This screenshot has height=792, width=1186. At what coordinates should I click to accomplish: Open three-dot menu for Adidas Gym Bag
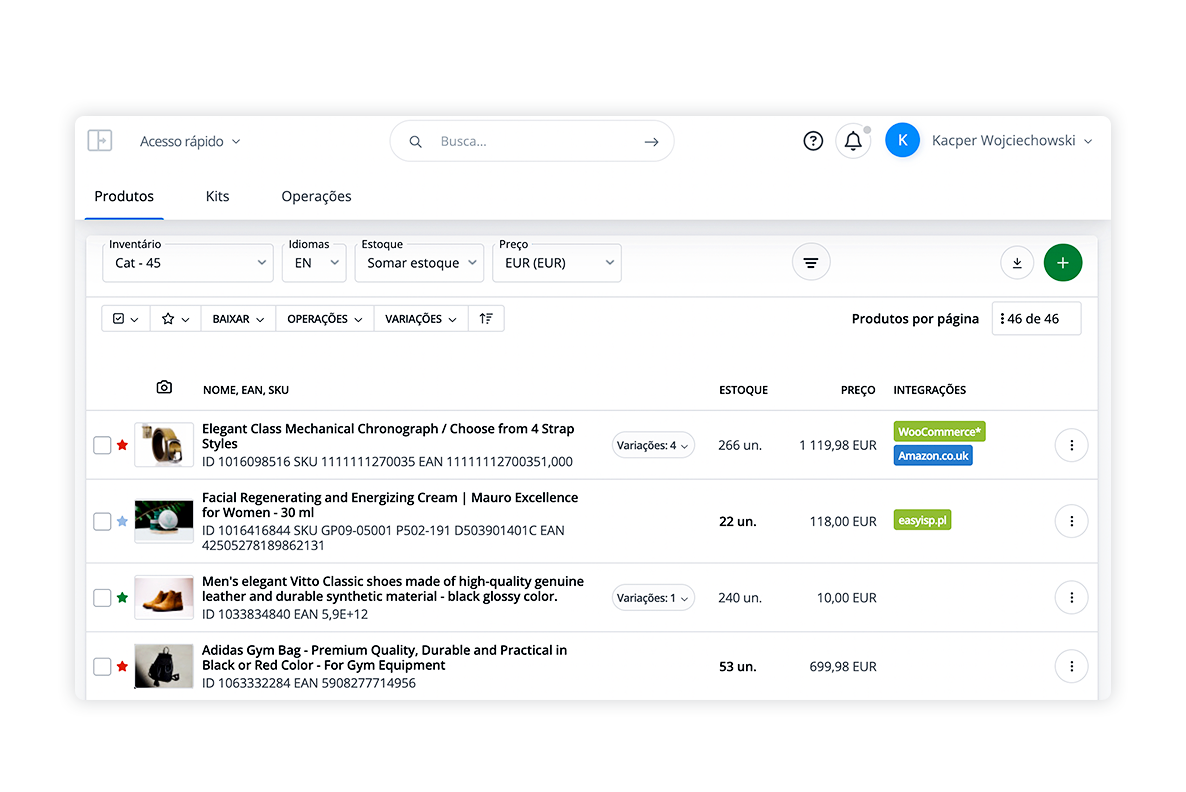tap(1071, 666)
